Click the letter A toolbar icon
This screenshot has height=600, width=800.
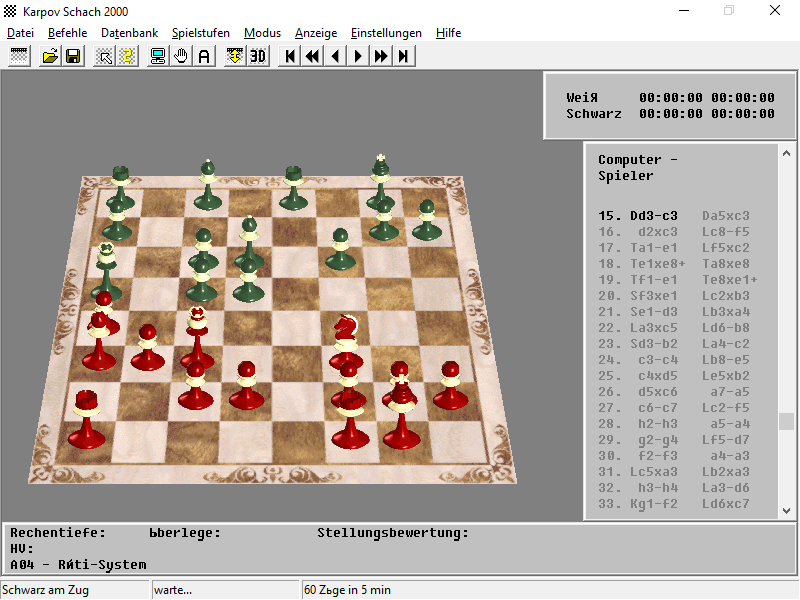click(204, 56)
